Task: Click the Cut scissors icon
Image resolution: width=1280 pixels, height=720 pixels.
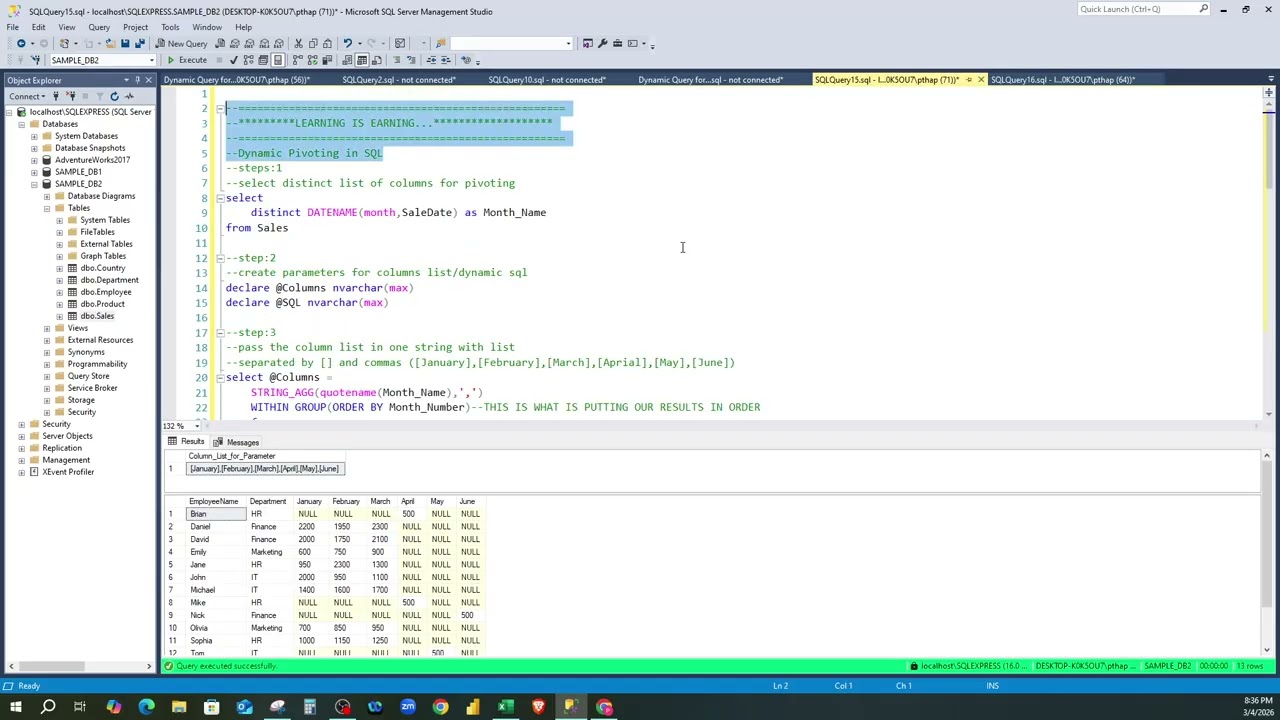Action: [x=298, y=43]
